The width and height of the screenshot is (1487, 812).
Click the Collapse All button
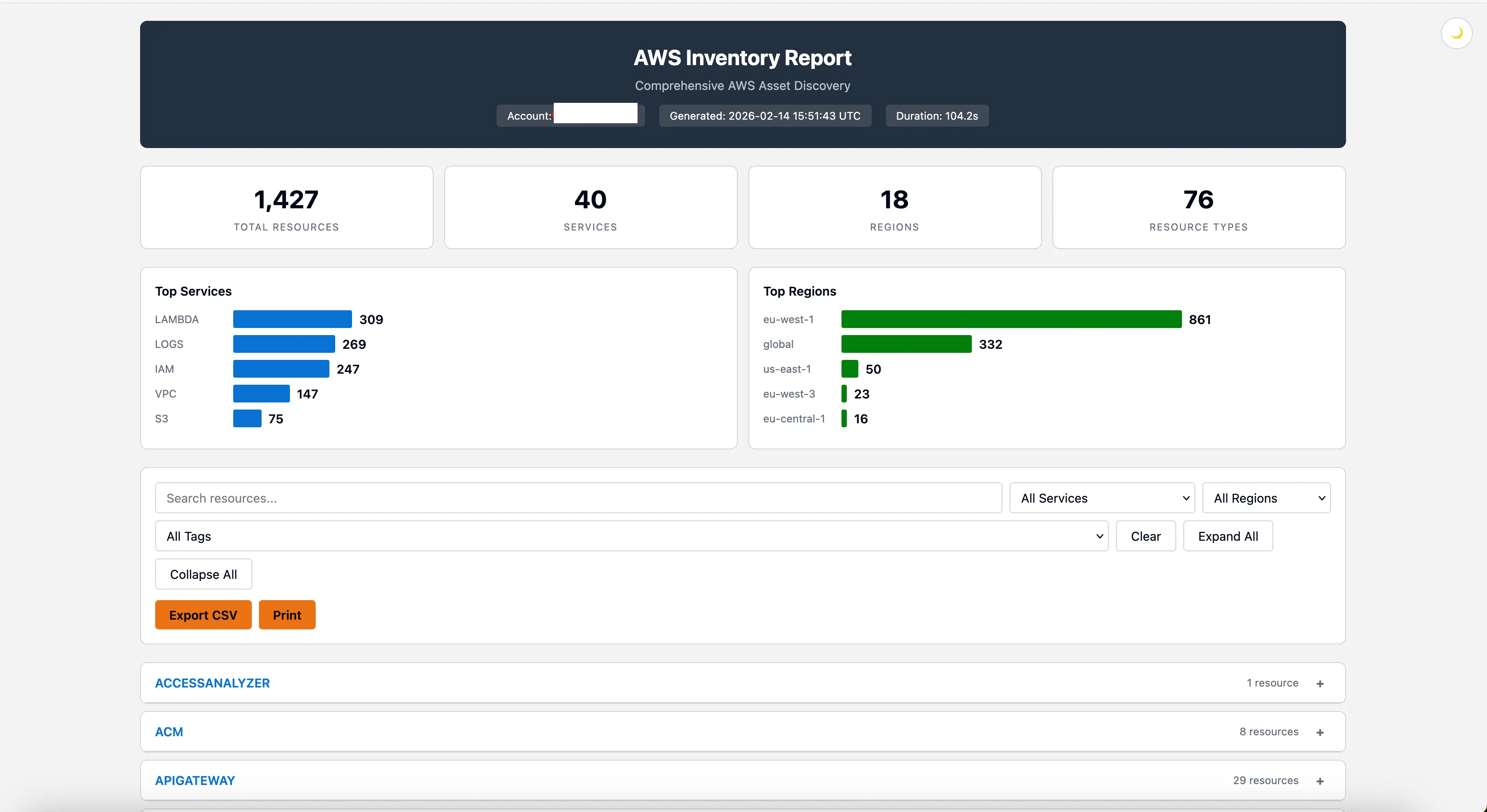[203, 574]
